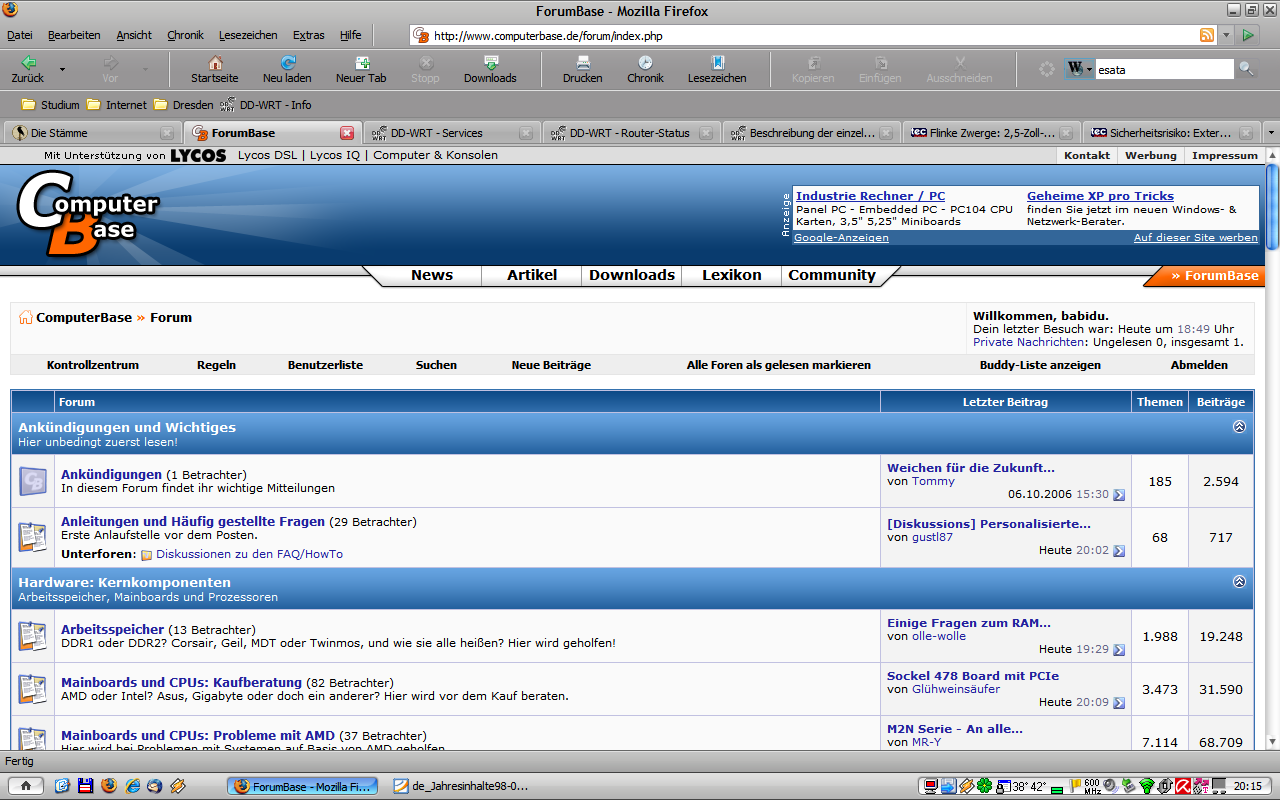Launch Firefox from quick launch bar

click(109, 786)
